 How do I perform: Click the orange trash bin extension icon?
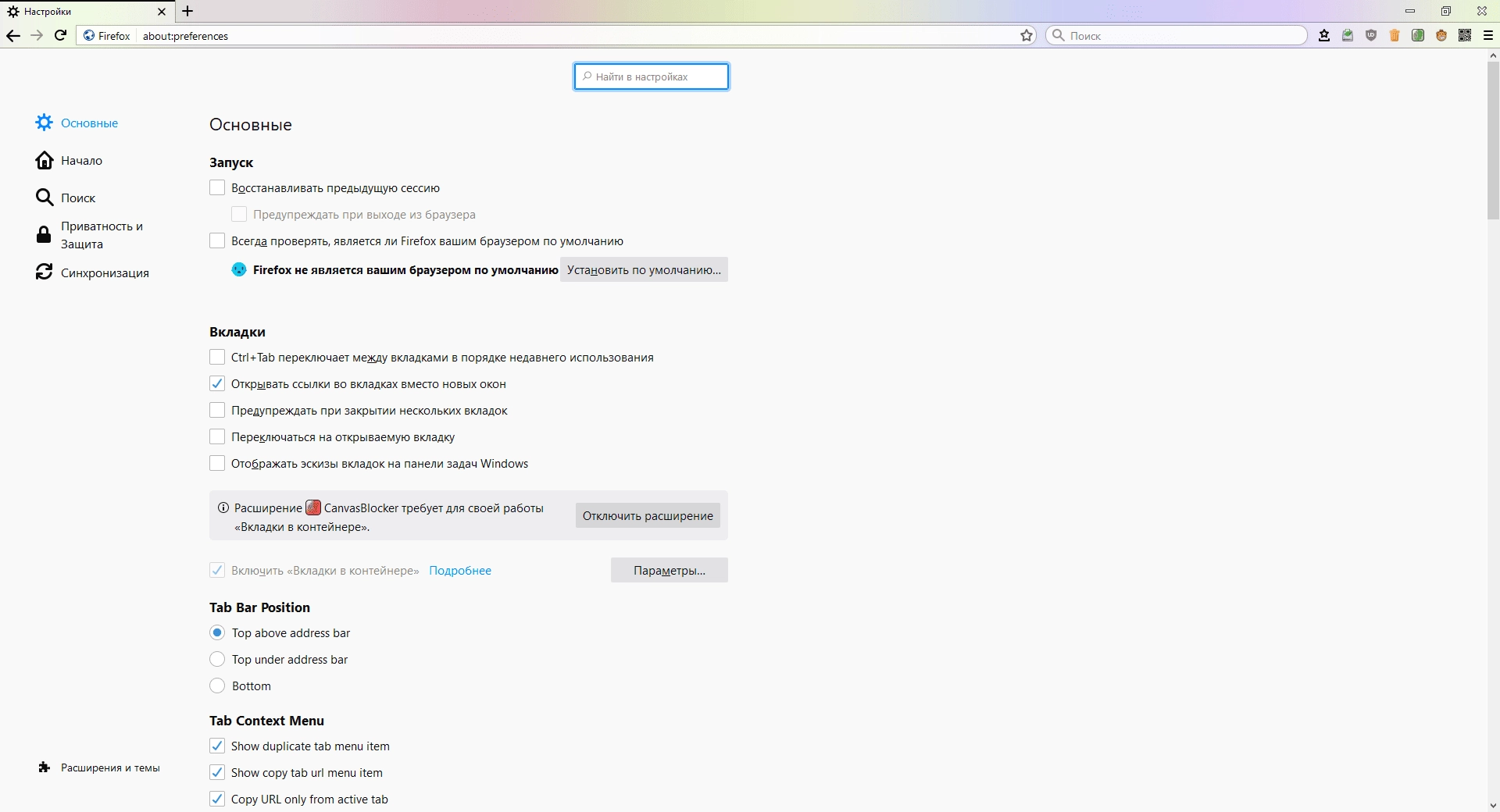pos(1395,35)
